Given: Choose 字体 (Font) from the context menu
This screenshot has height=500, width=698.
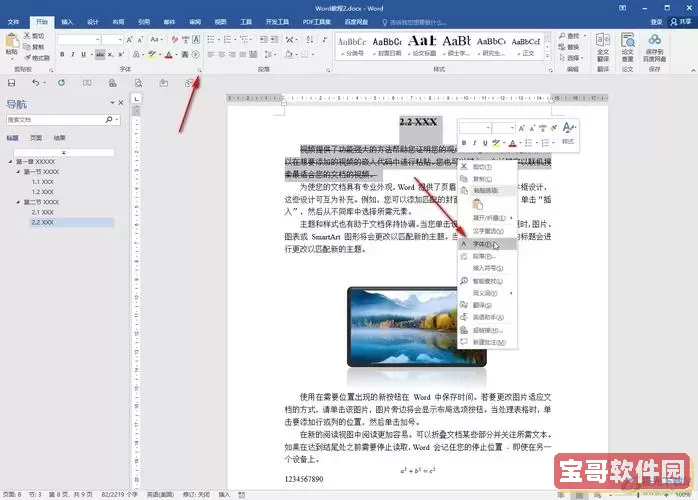Looking at the screenshot, I should pyautogui.click(x=487, y=244).
